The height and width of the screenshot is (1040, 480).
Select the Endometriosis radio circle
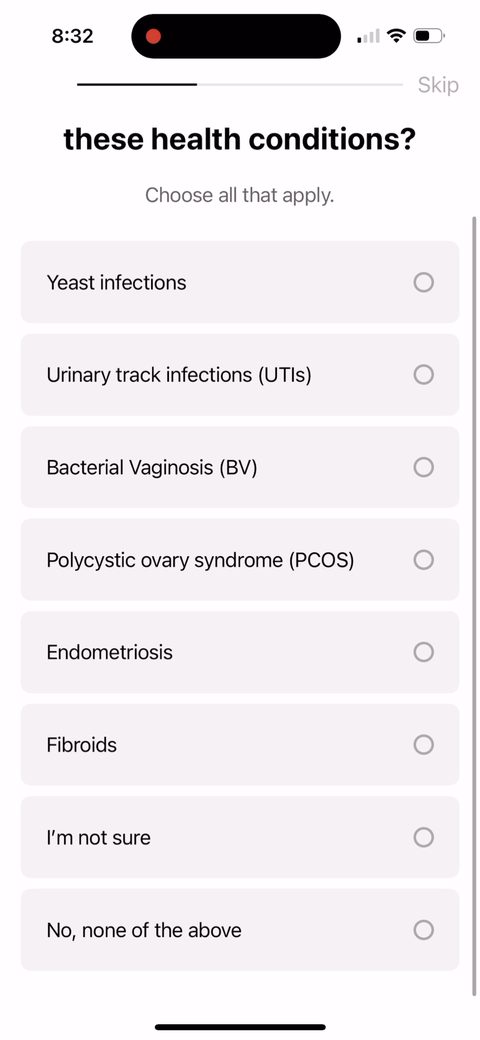(424, 652)
